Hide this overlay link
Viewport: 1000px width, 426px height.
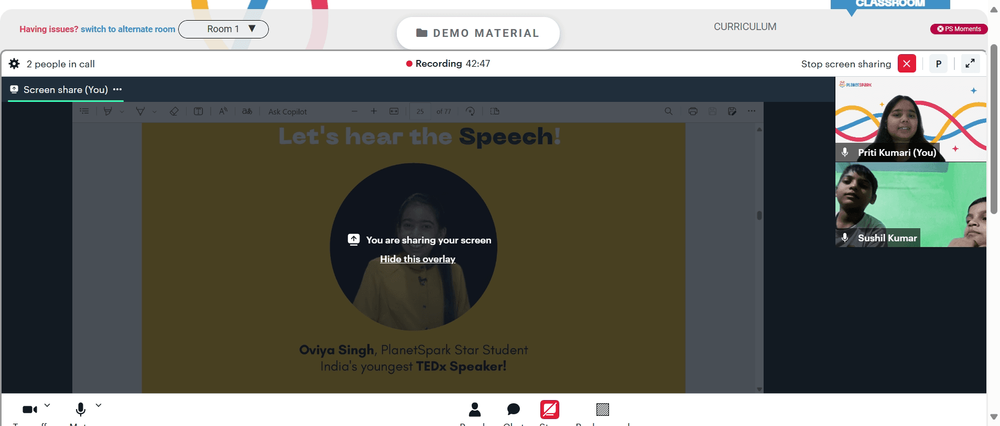(418, 259)
